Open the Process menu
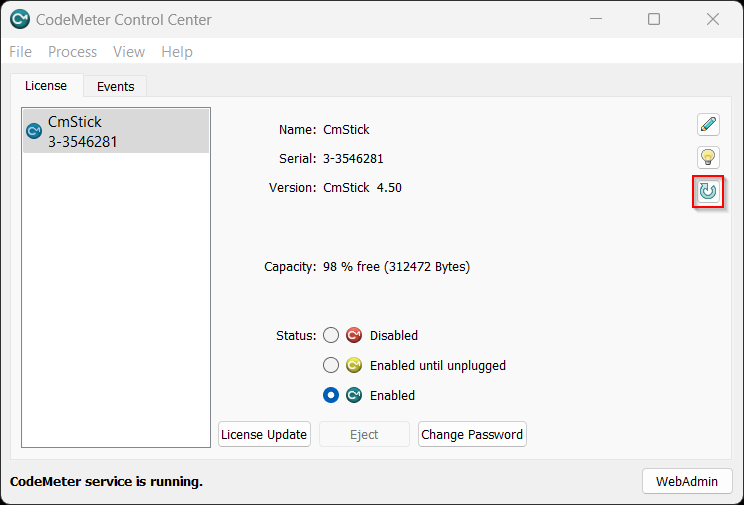This screenshot has height=505, width=744. (x=72, y=52)
